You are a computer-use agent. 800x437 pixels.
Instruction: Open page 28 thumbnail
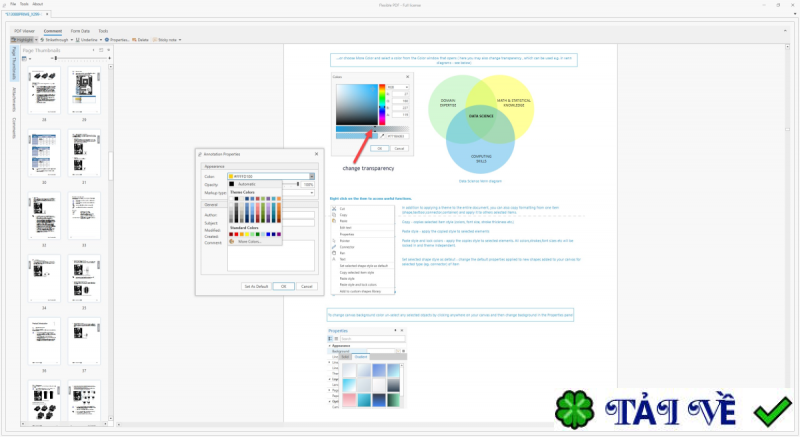[44, 90]
